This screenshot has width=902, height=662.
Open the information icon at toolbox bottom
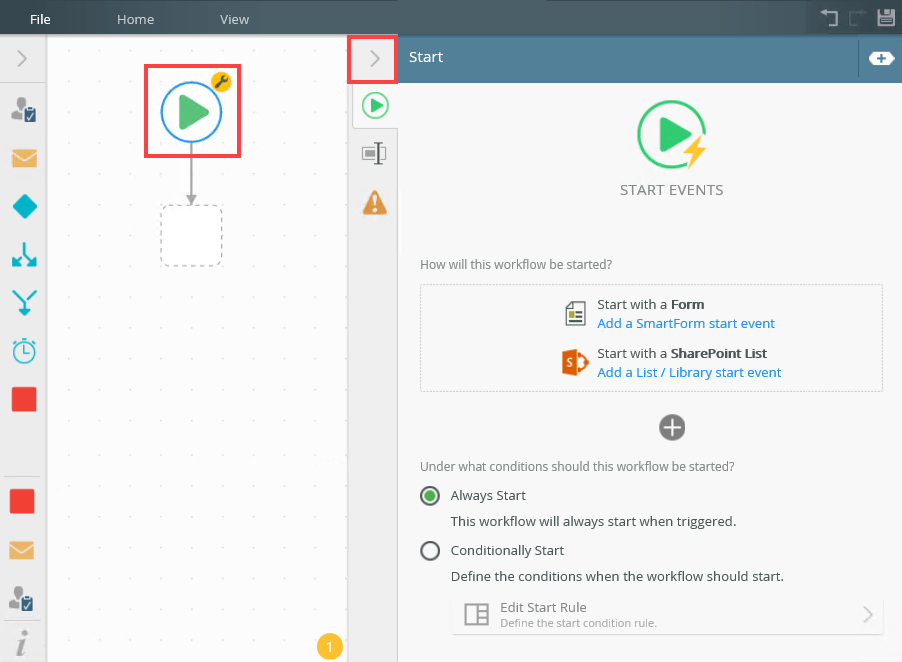(x=22, y=643)
